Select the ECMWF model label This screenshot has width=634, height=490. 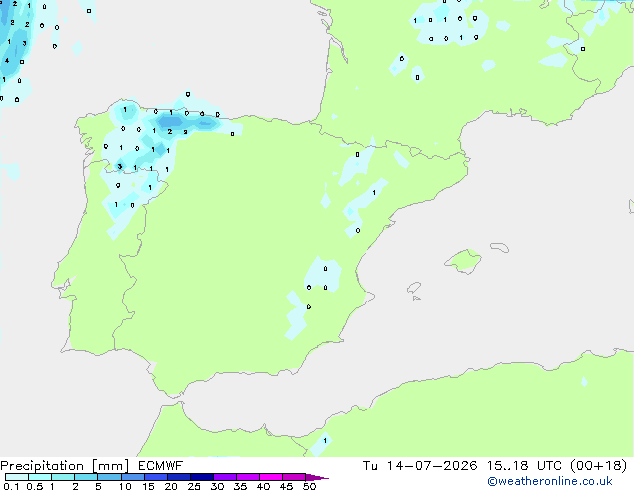(x=161, y=466)
